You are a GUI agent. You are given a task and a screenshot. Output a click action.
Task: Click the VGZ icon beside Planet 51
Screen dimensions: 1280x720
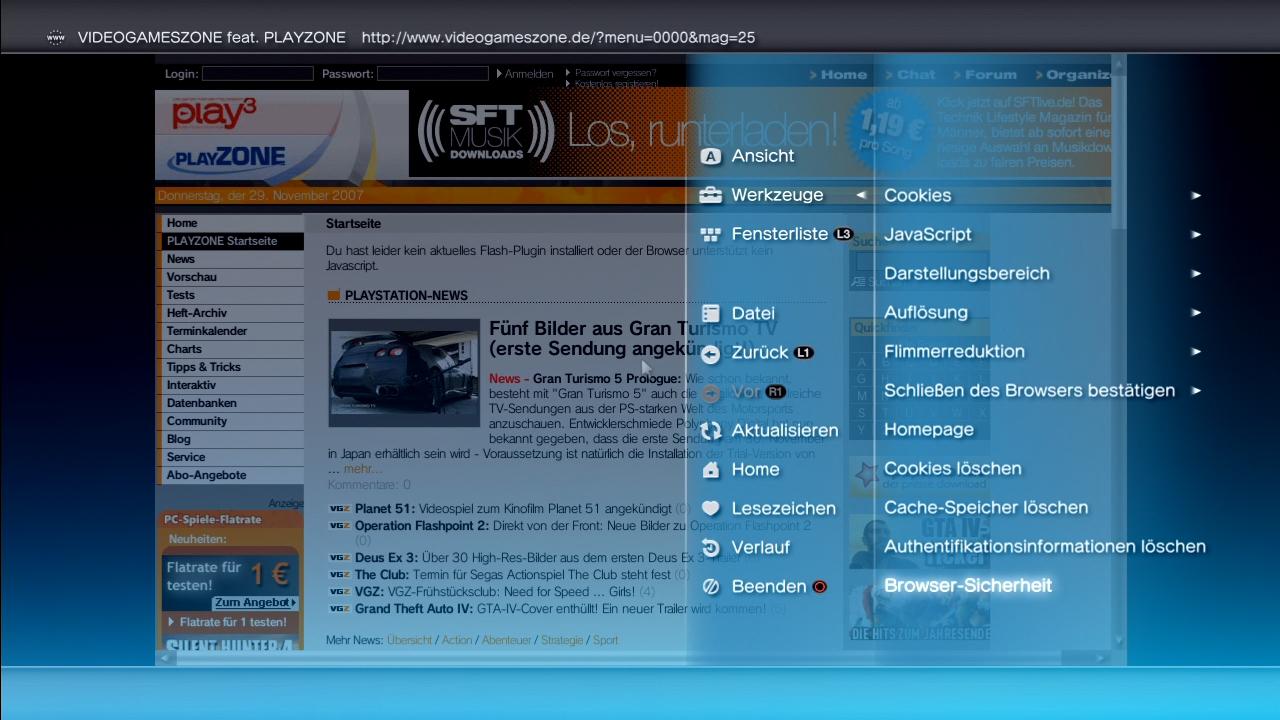pos(340,509)
